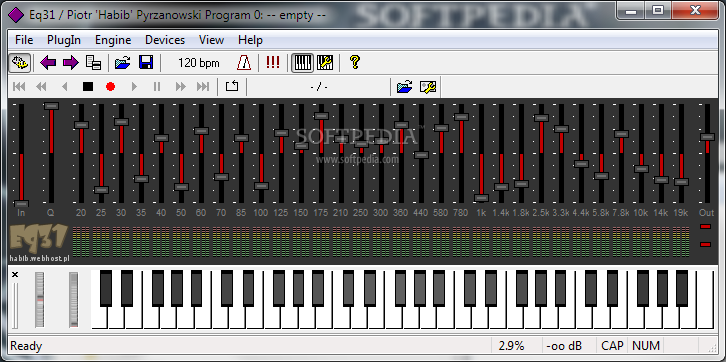Open MIDI file with transport-bar folder icon
The image size is (726, 362).
(404, 87)
